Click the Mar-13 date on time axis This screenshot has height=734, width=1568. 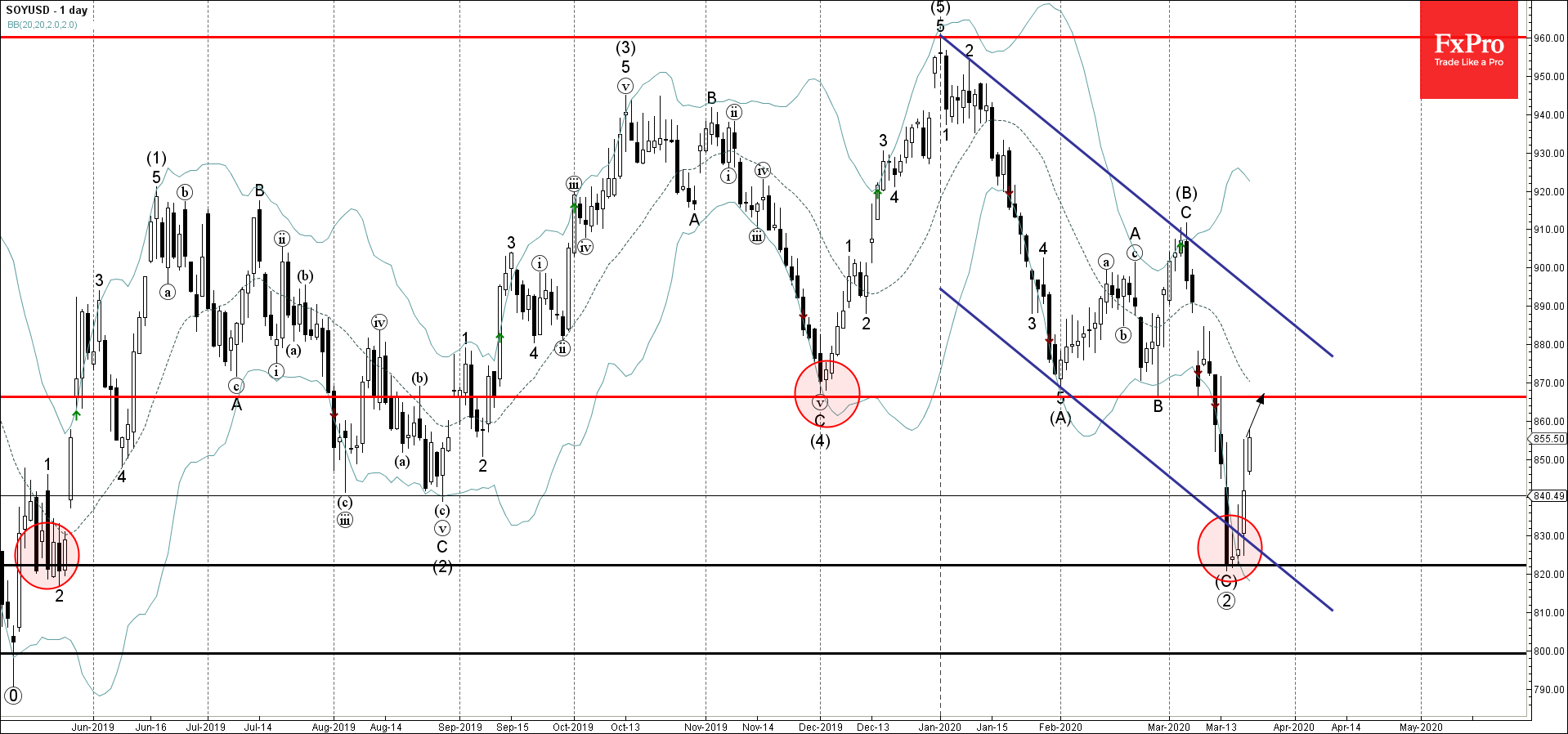pos(1221,727)
